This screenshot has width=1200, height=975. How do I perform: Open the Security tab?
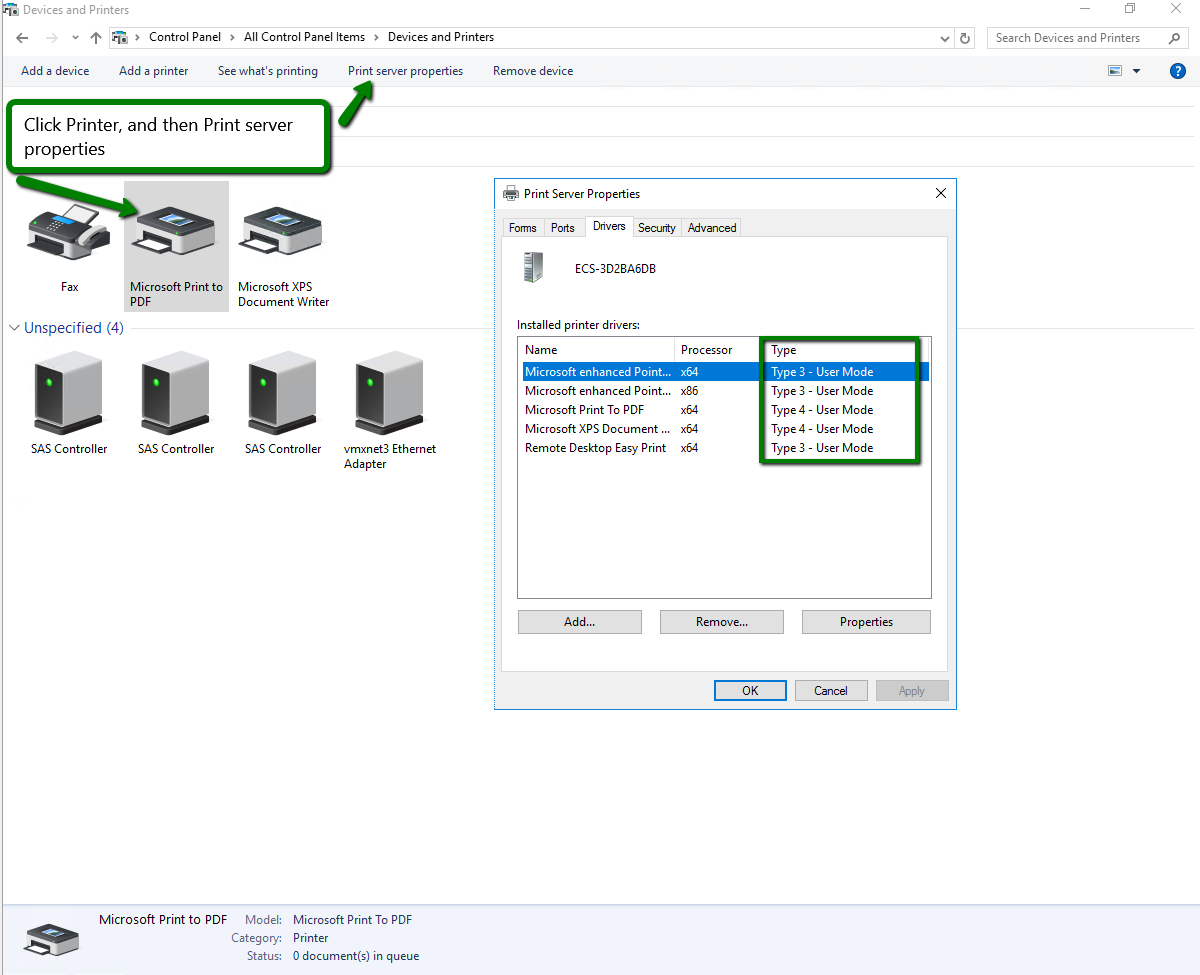[x=657, y=227]
